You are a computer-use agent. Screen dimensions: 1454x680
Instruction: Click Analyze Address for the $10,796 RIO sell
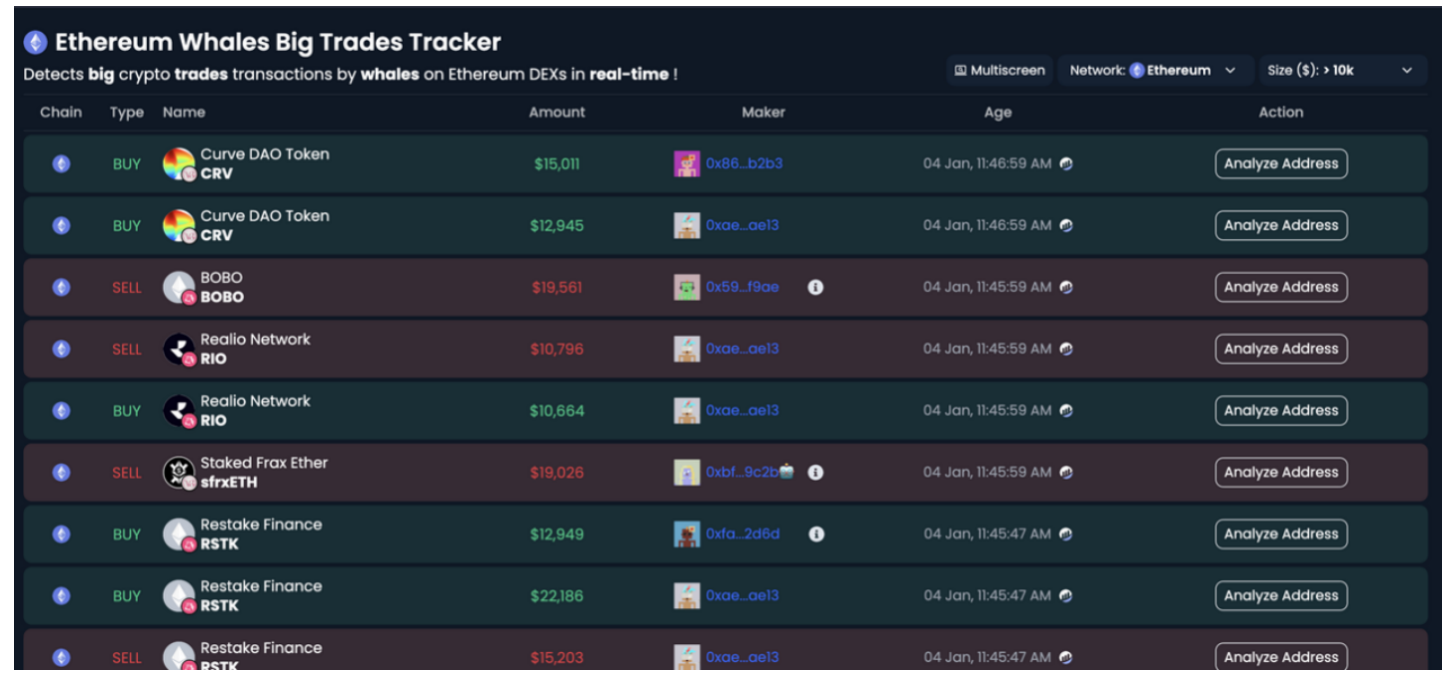tap(1281, 349)
